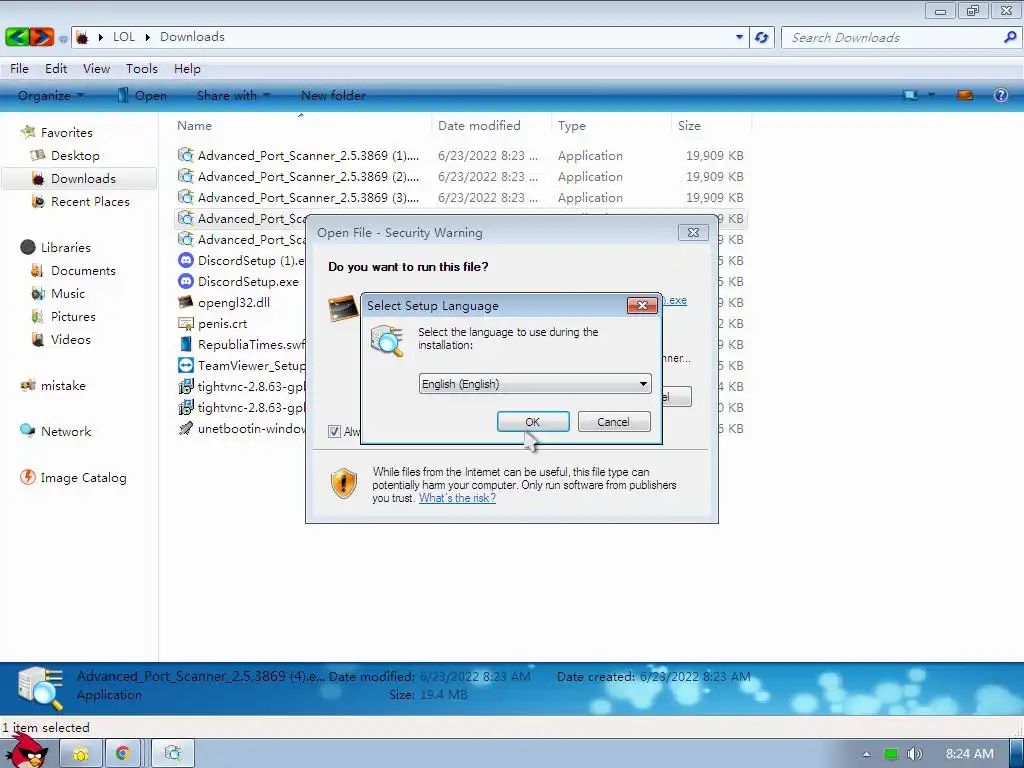Show hidden tray icons arrow
Image resolution: width=1024 pixels, height=768 pixels.
[x=866, y=754]
